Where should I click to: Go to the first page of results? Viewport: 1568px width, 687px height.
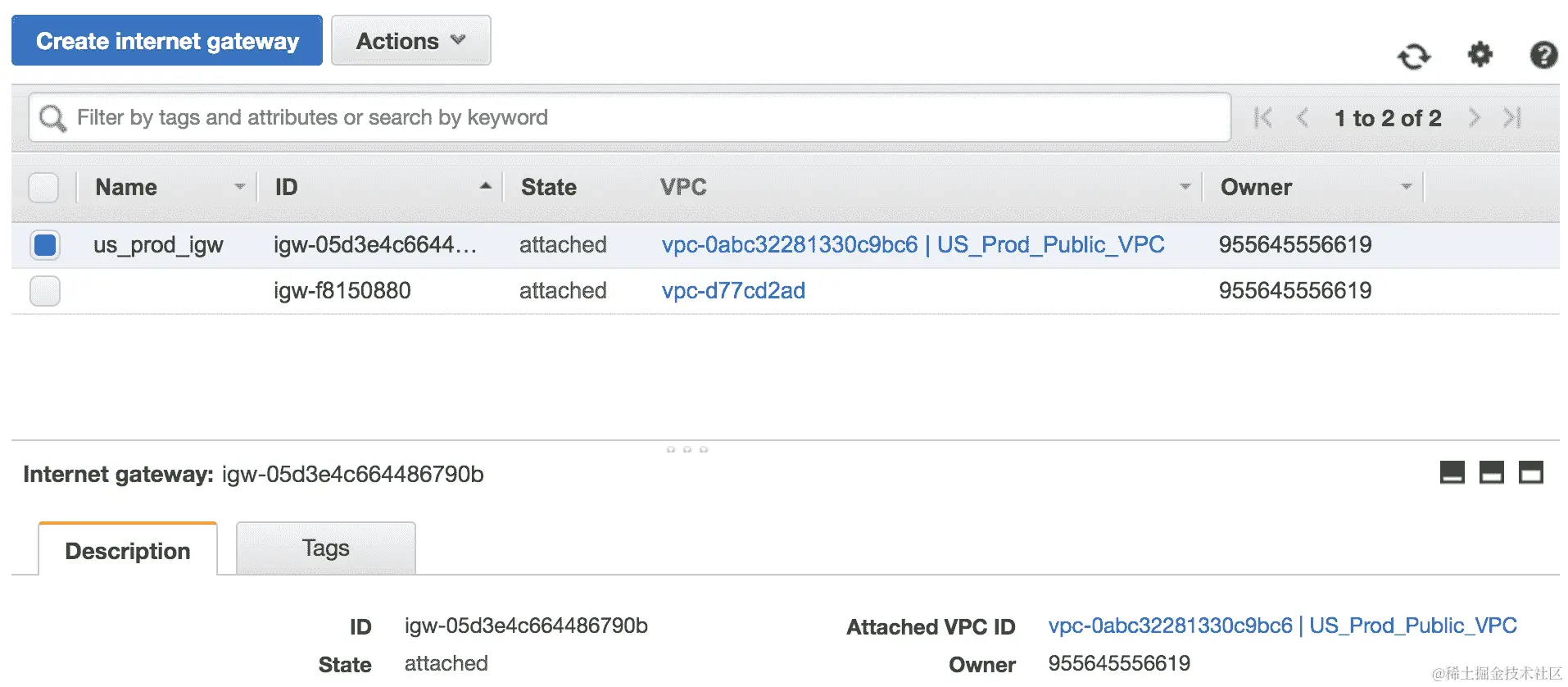[x=1262, y=118]
